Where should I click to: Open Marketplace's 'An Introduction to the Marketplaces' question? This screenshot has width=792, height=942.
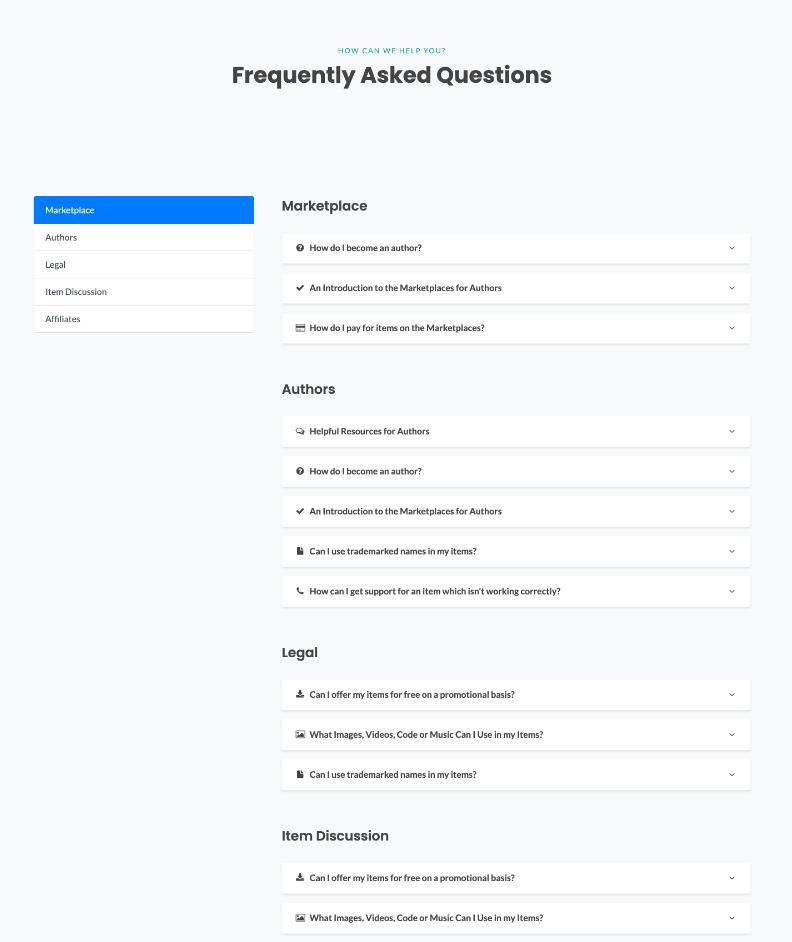406,288
